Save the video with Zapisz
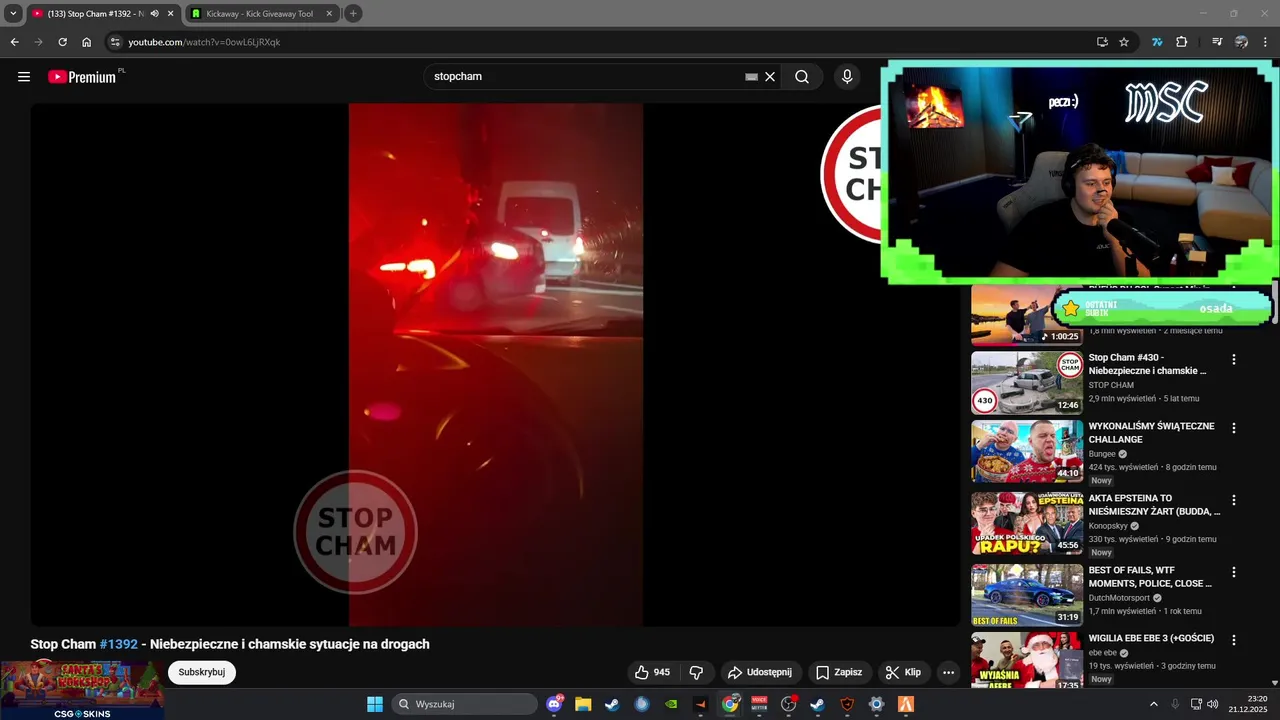The height and width of the screenshot is (720, 1280). click(838, 672)
